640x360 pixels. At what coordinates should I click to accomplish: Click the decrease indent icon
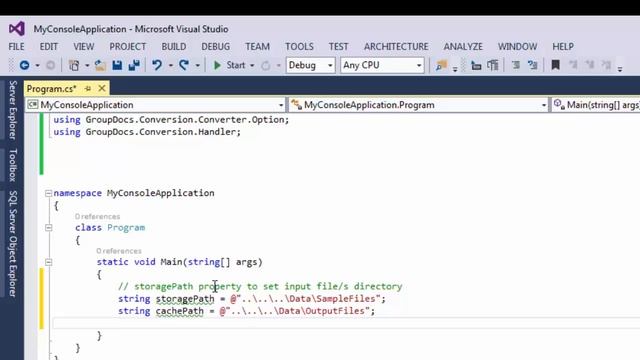point(476,65)
